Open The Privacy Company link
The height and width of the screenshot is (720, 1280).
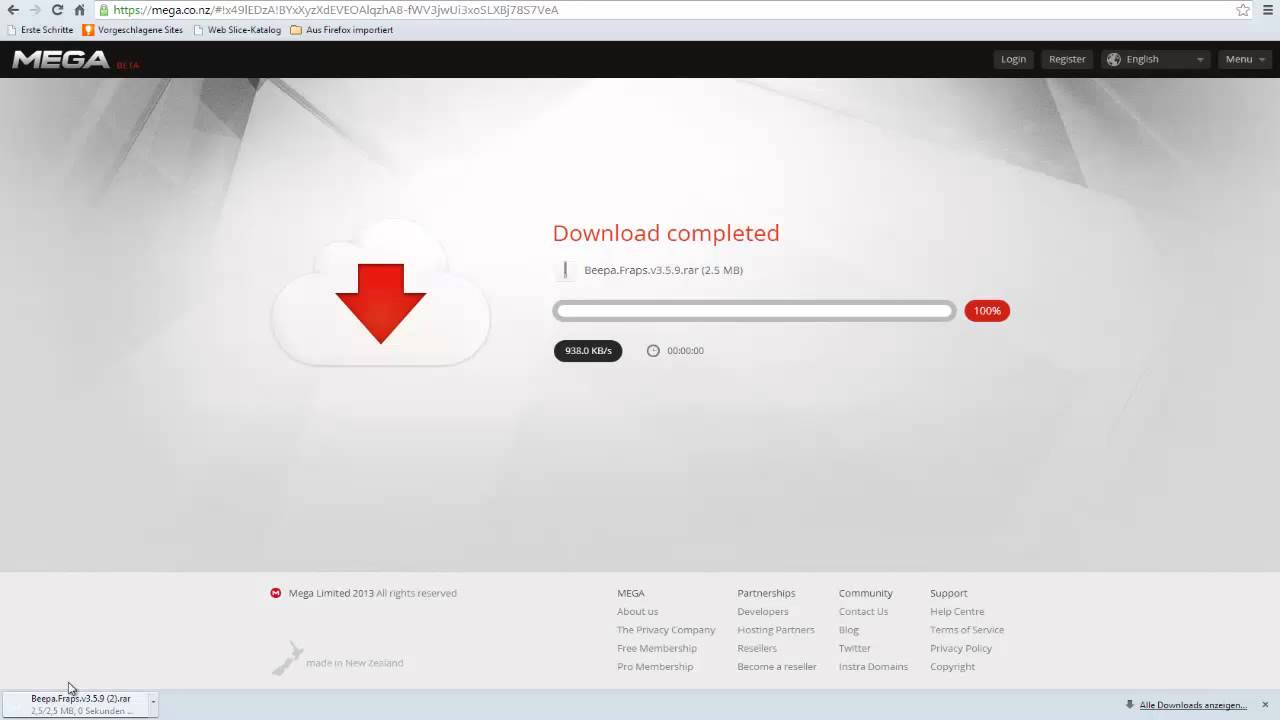(666, 630)
